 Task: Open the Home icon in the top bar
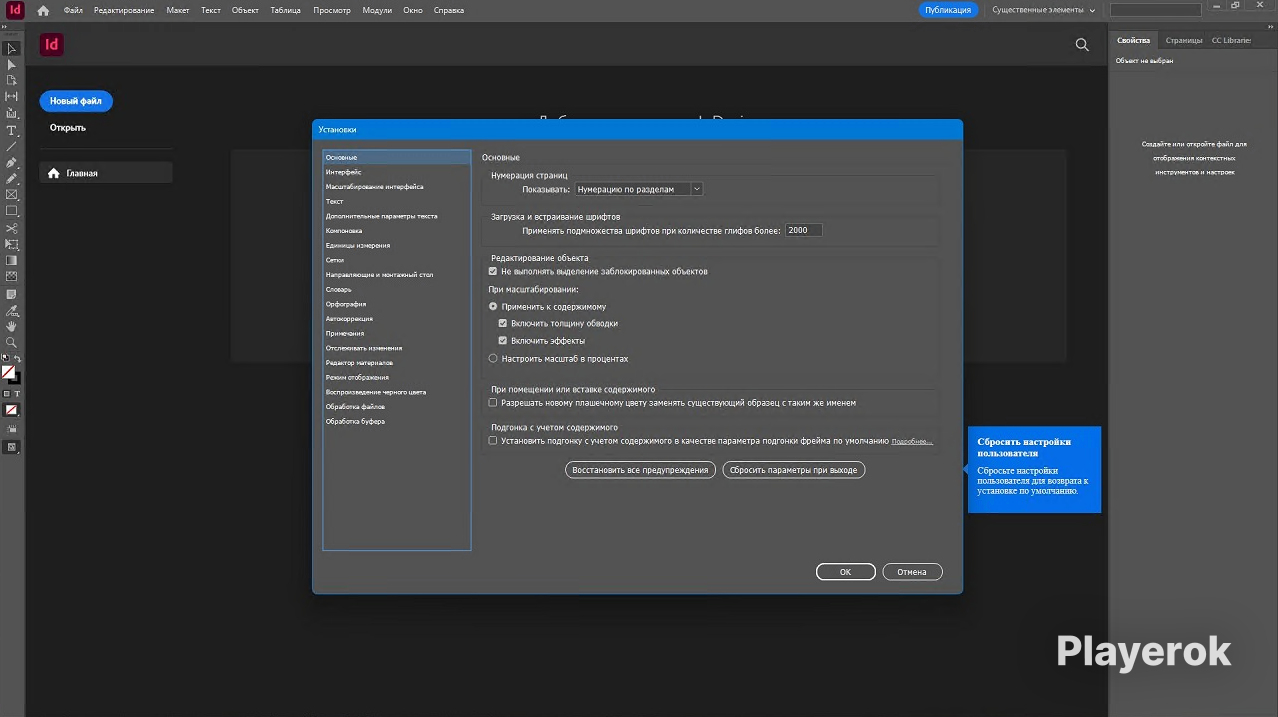(x=42, y=10)
